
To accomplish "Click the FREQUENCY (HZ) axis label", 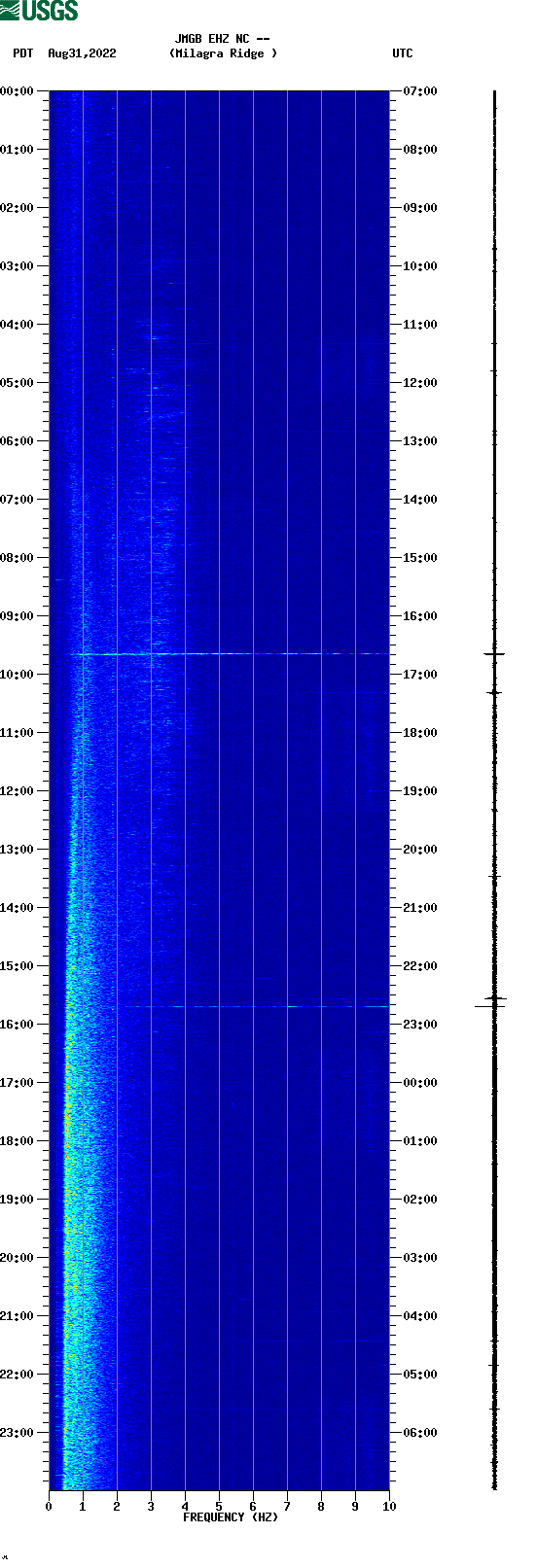I will point(231,1517).
